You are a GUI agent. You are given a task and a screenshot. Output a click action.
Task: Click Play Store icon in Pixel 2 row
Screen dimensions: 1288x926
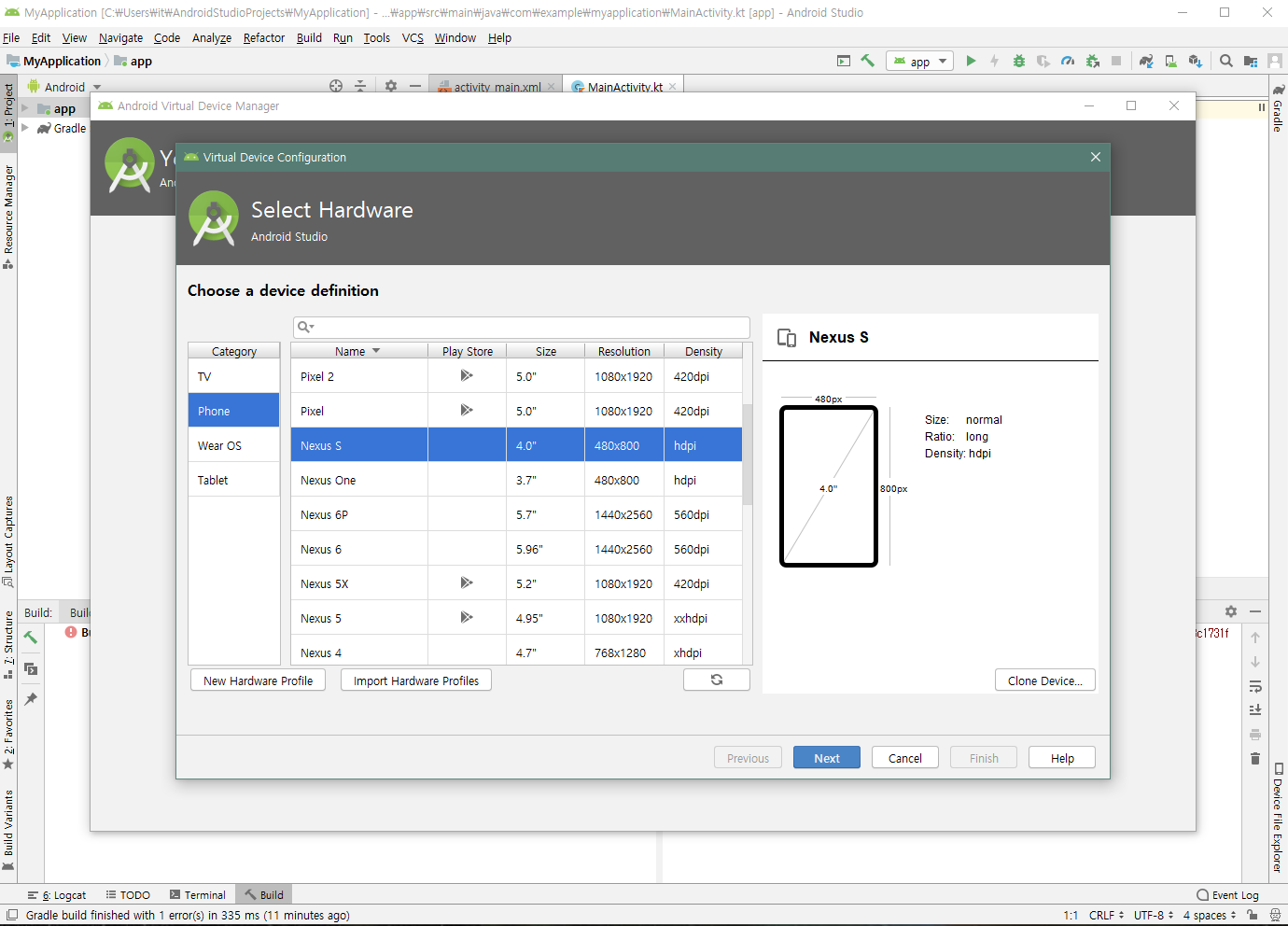467,375
